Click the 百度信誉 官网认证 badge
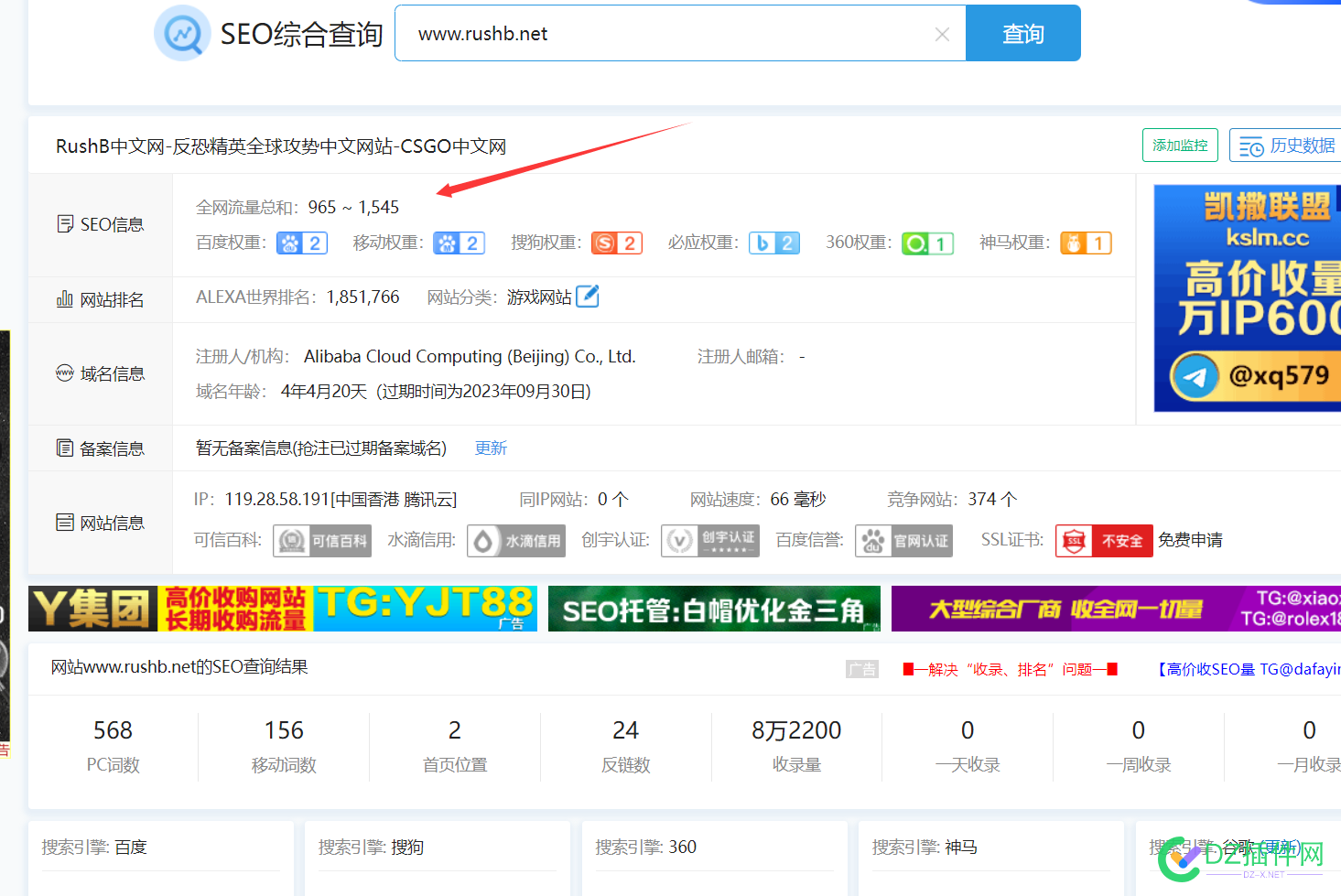 [x=904, y=541]
